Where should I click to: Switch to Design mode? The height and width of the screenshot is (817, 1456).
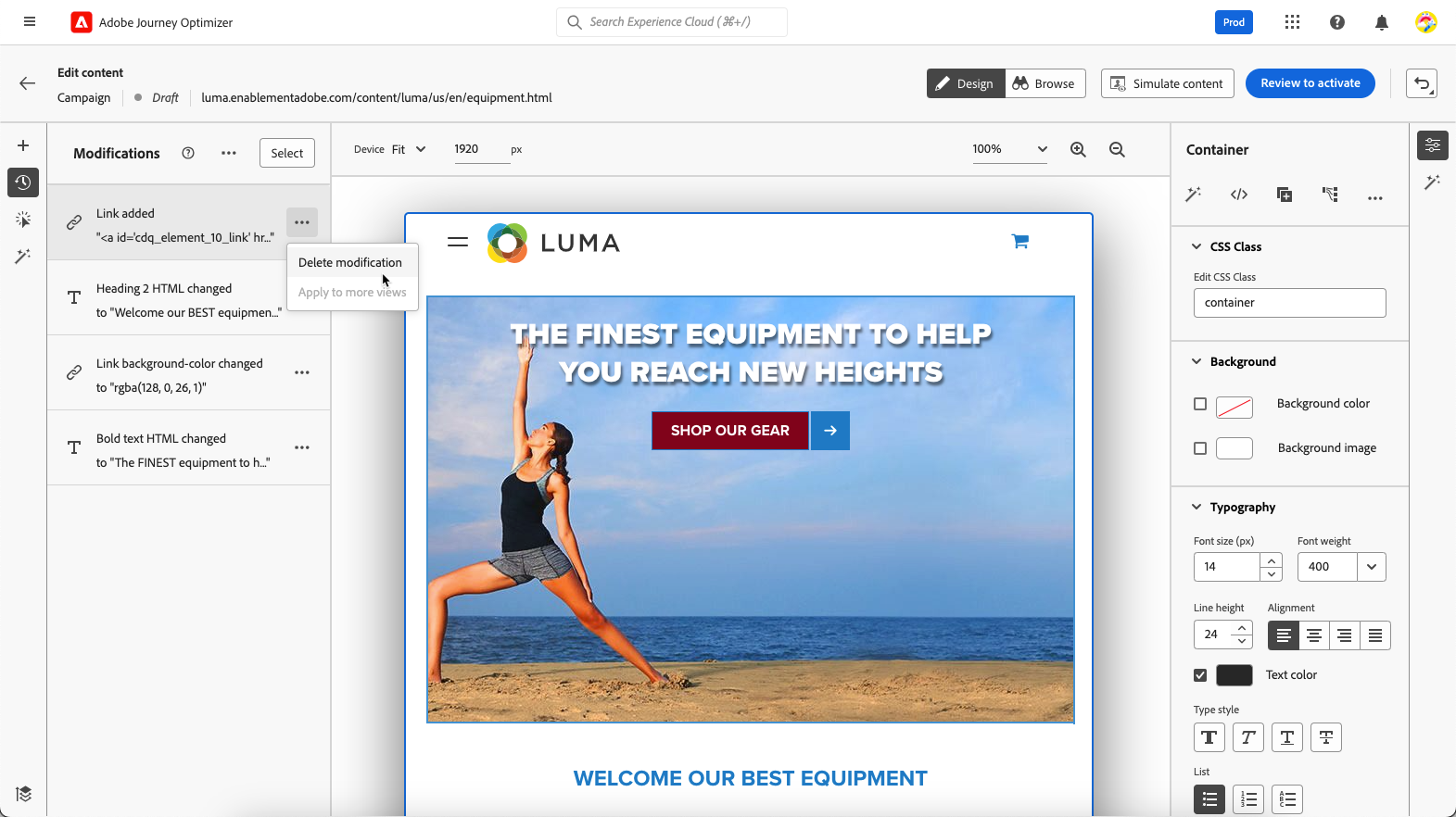966,83
